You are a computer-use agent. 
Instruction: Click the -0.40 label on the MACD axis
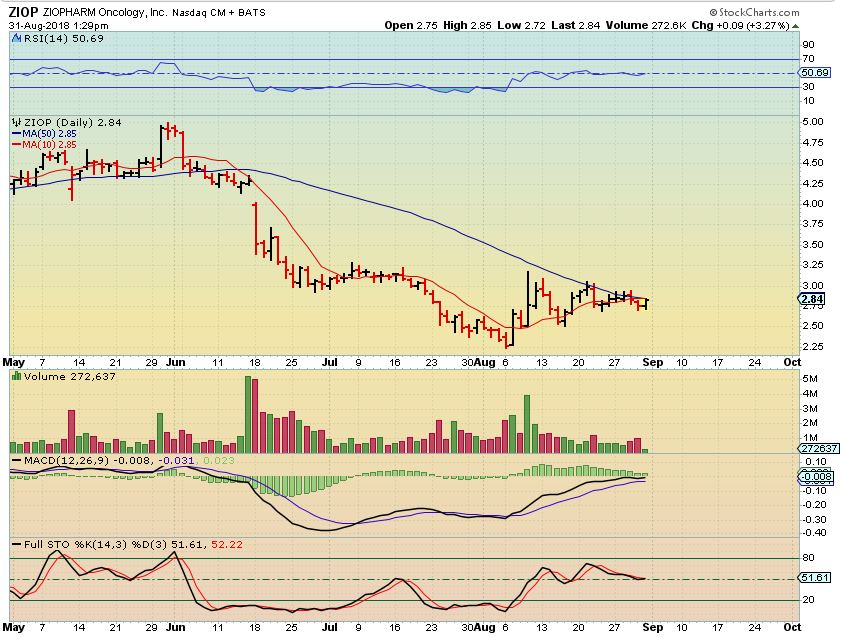815,533
